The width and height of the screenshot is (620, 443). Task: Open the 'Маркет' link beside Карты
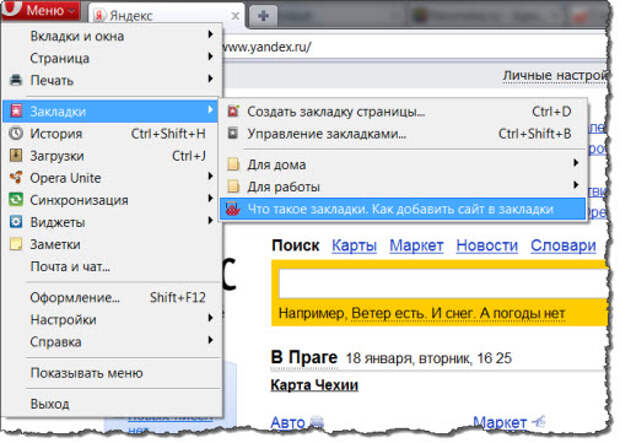click(416, 246)
